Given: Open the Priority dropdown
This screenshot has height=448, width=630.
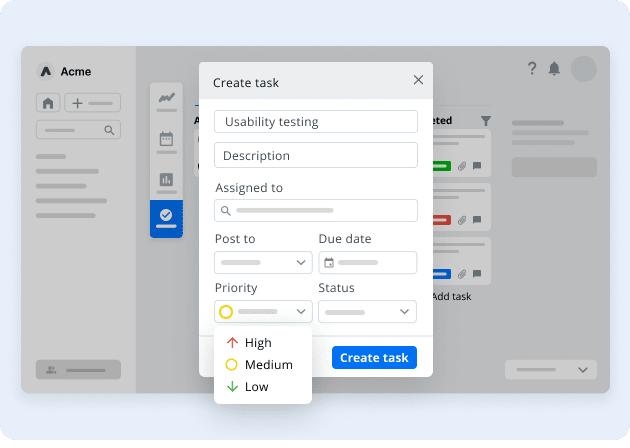Looking at the screenshot, I should pyautogui.click(x=263, y=311).
